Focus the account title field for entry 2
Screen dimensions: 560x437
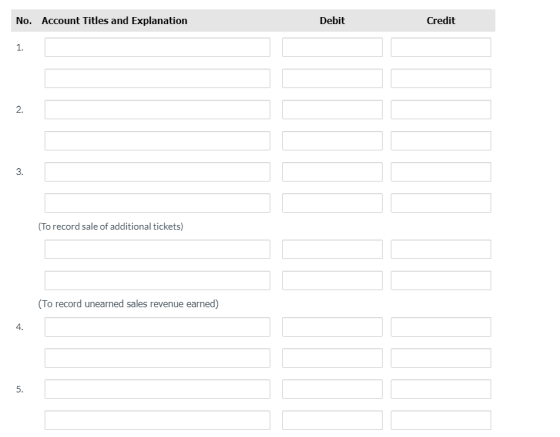tap(157, 109)
